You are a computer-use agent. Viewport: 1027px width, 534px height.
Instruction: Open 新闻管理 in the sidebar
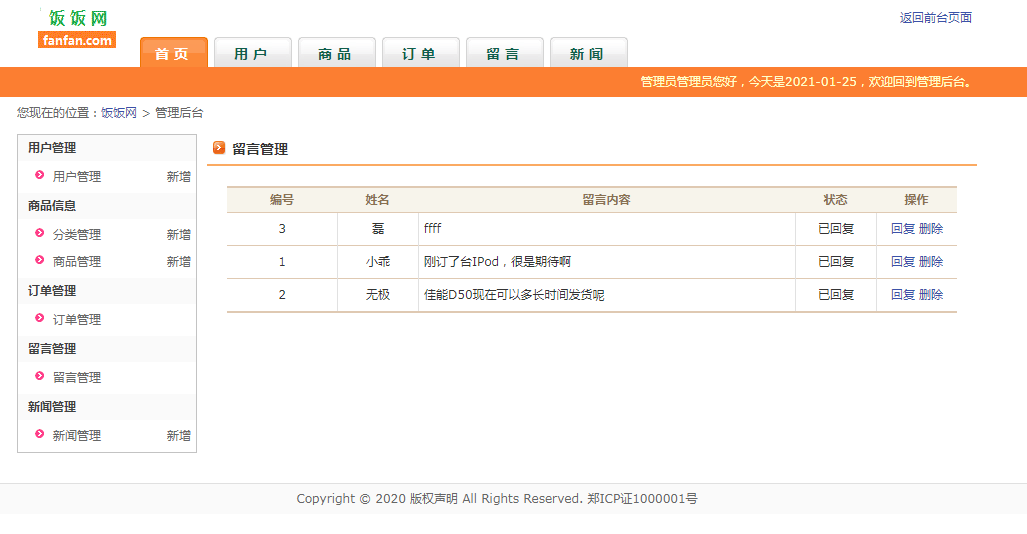[x=77, y=436]
